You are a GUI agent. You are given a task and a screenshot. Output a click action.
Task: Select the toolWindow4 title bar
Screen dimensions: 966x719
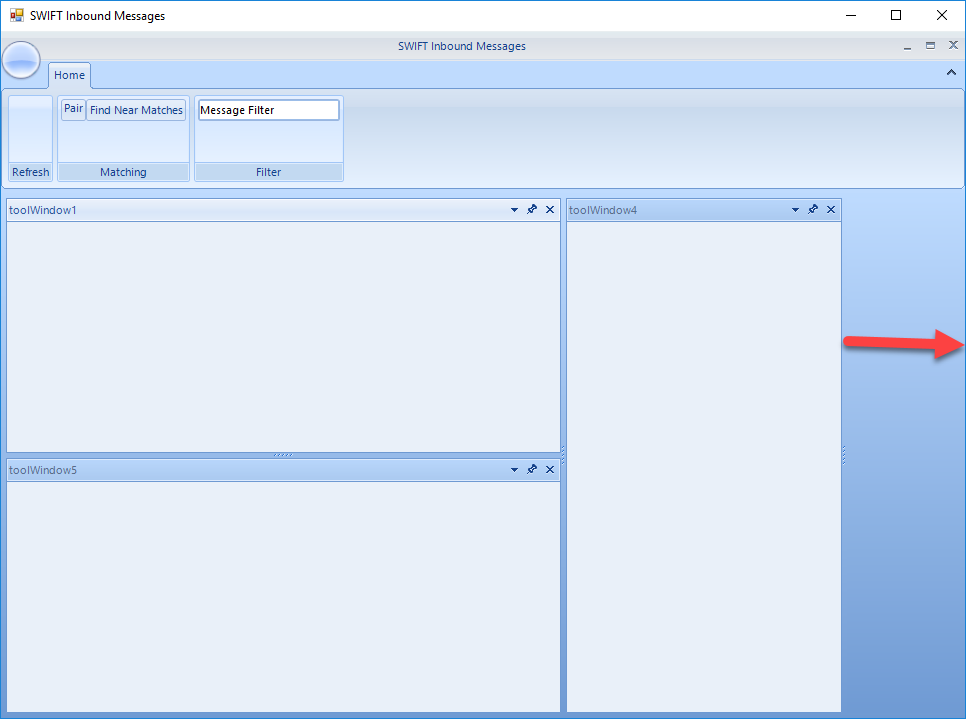coord(704,210)
